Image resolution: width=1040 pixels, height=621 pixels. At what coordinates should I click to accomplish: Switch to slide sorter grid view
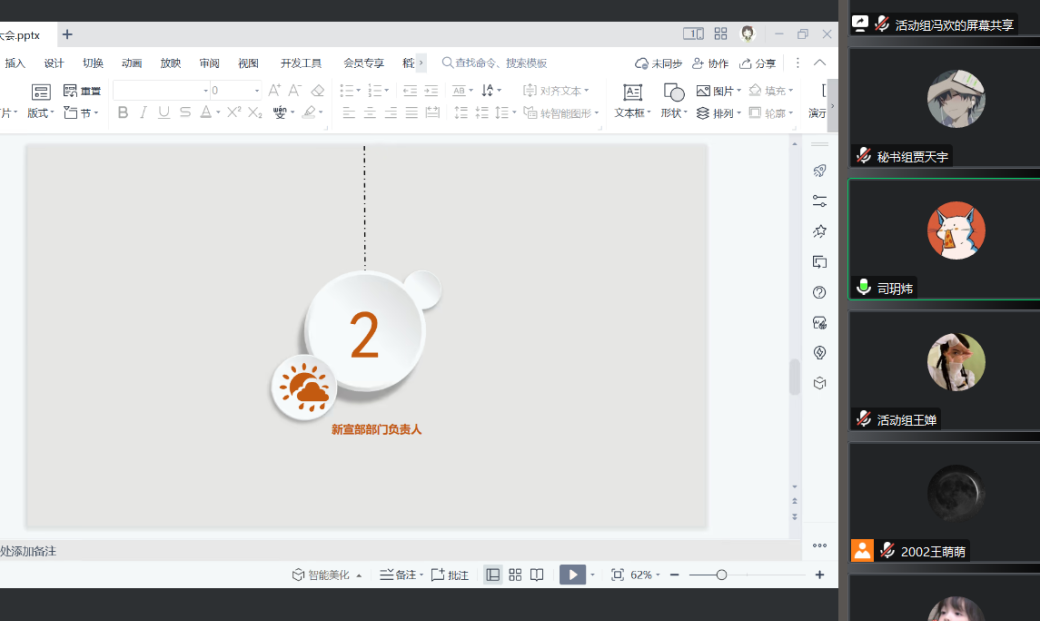point(515,575)
